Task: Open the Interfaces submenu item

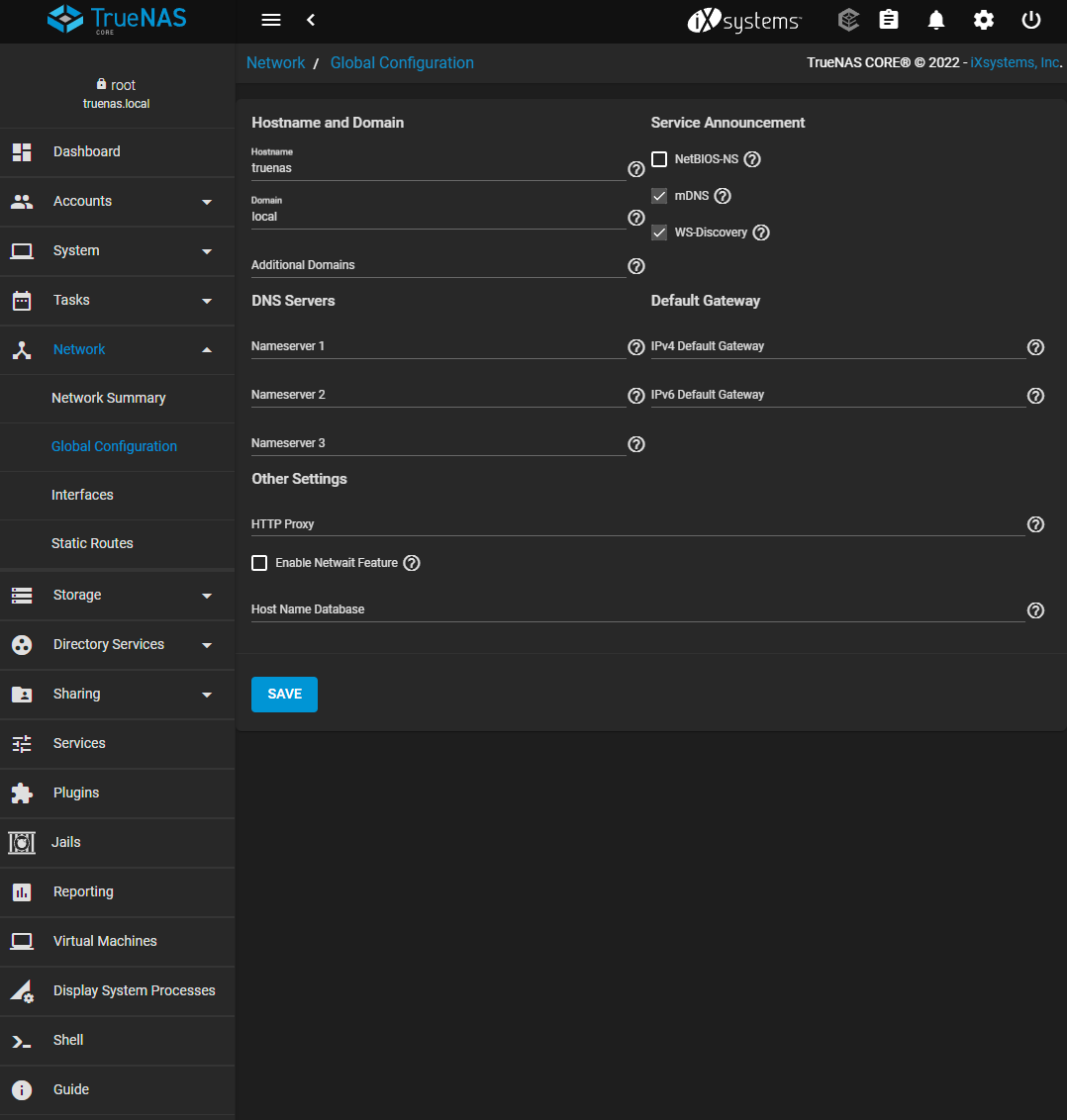Action: [82, 495]
